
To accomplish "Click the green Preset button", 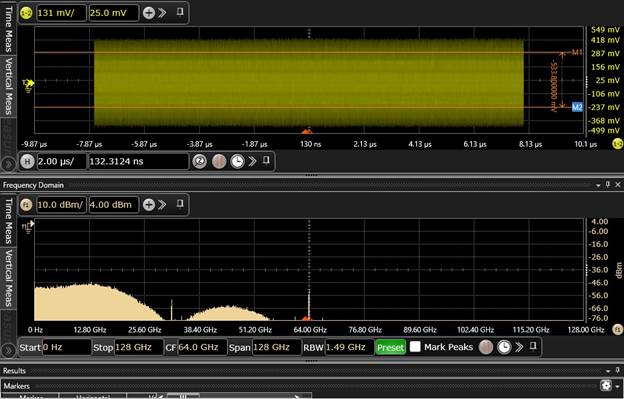I will pyautogui.click(x=390, y=348).
